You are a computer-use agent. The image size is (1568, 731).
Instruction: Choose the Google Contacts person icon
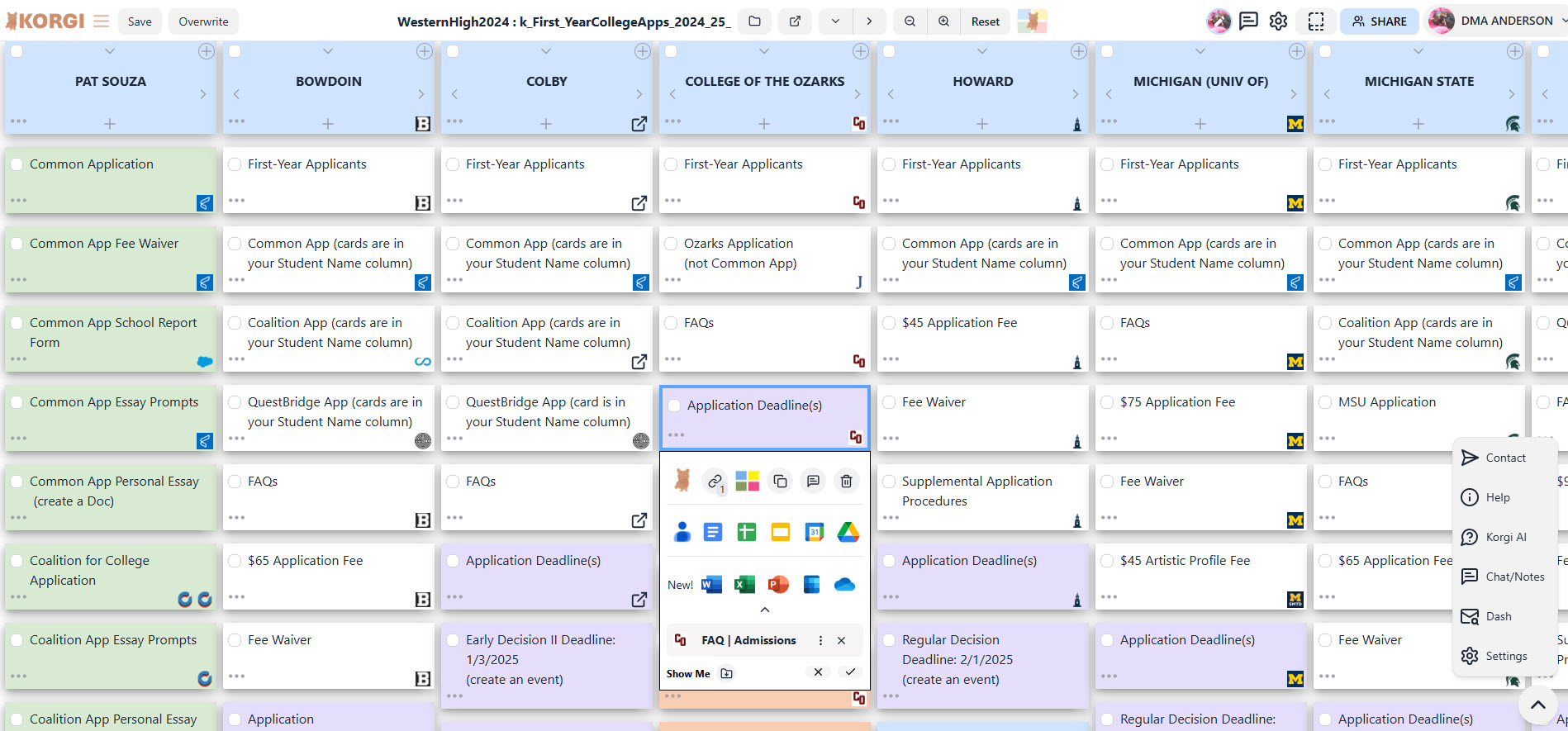[x=682, y=532]
